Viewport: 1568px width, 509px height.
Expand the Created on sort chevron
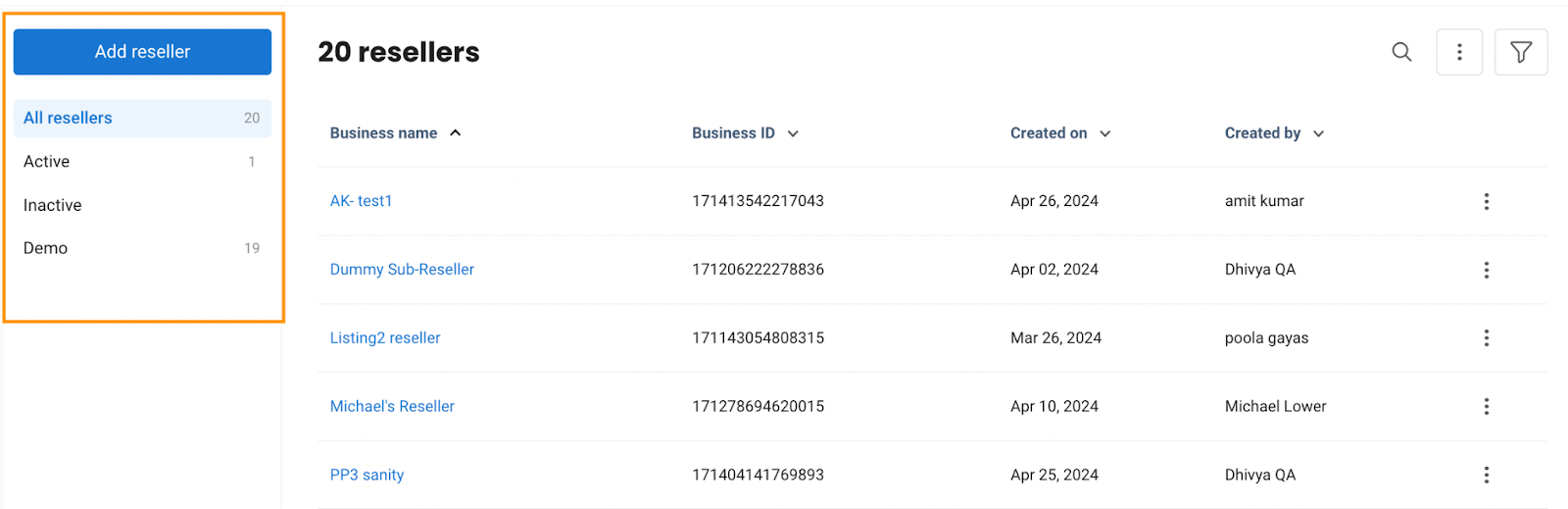(x=1105, y=133)
